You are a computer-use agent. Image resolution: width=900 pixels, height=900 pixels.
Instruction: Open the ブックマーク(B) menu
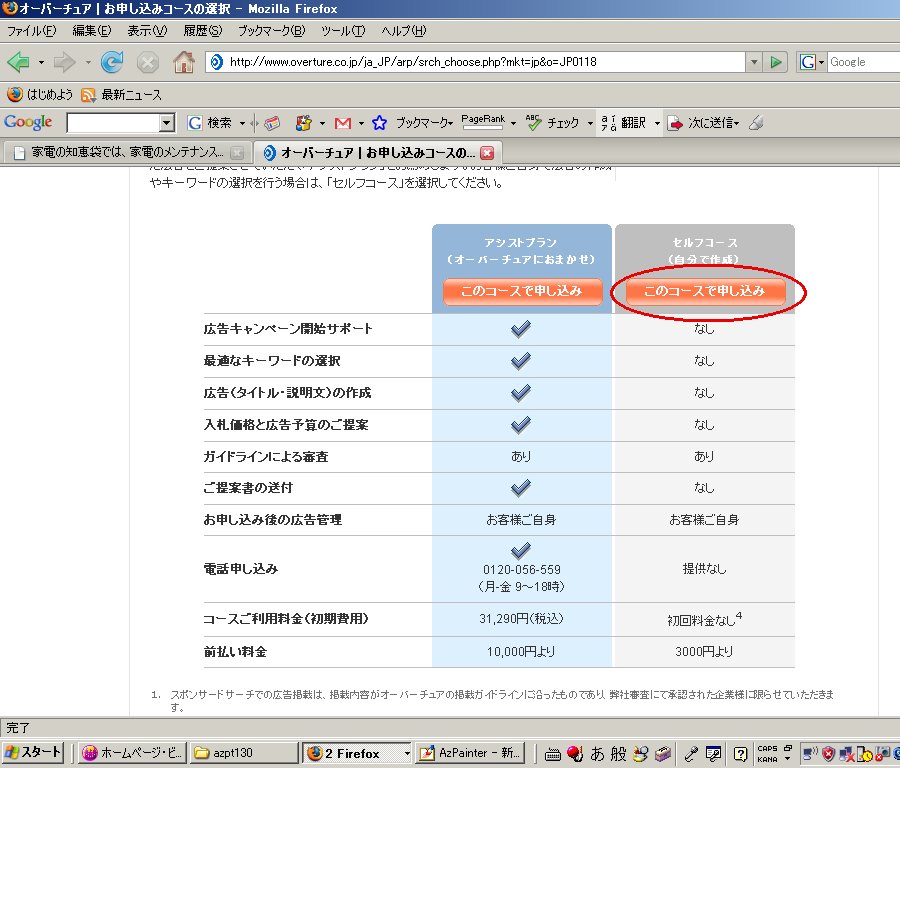pos(271,31)
